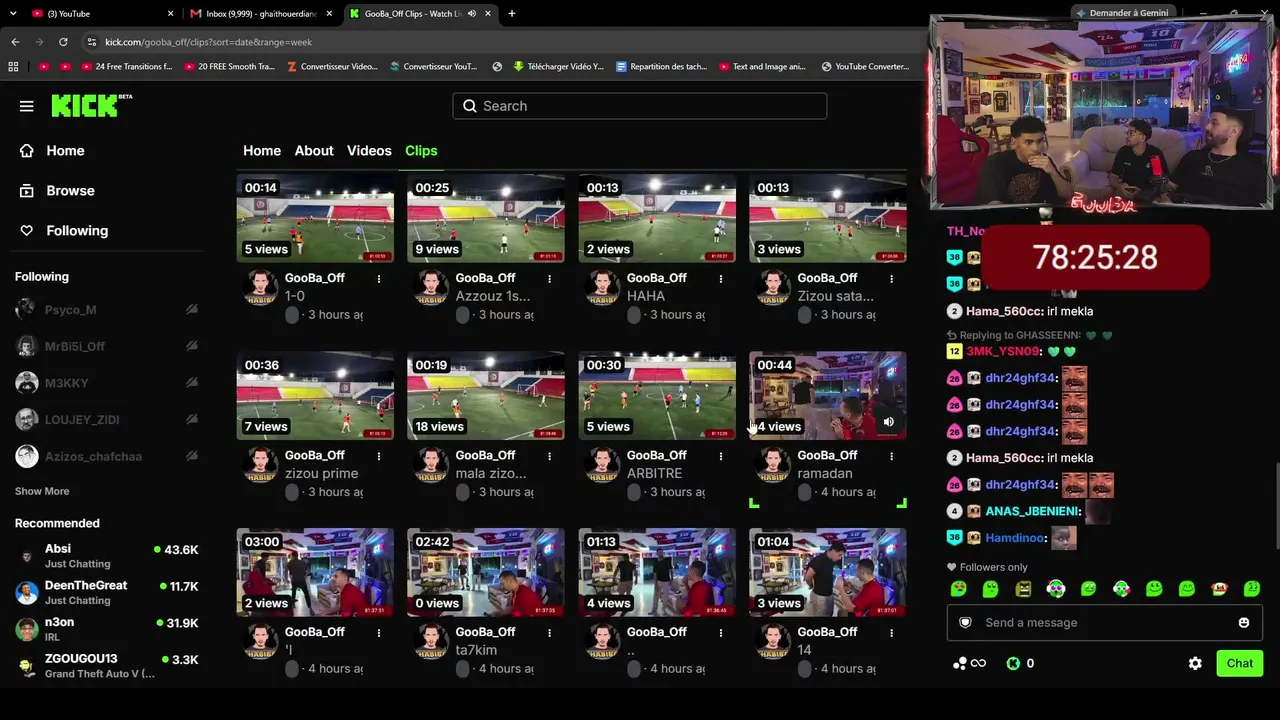Image resolution: width=1280 pixels, height=720 pixels.
Task: Click username ANAS_JBENIENI in chat
Action: (1032, 511)
